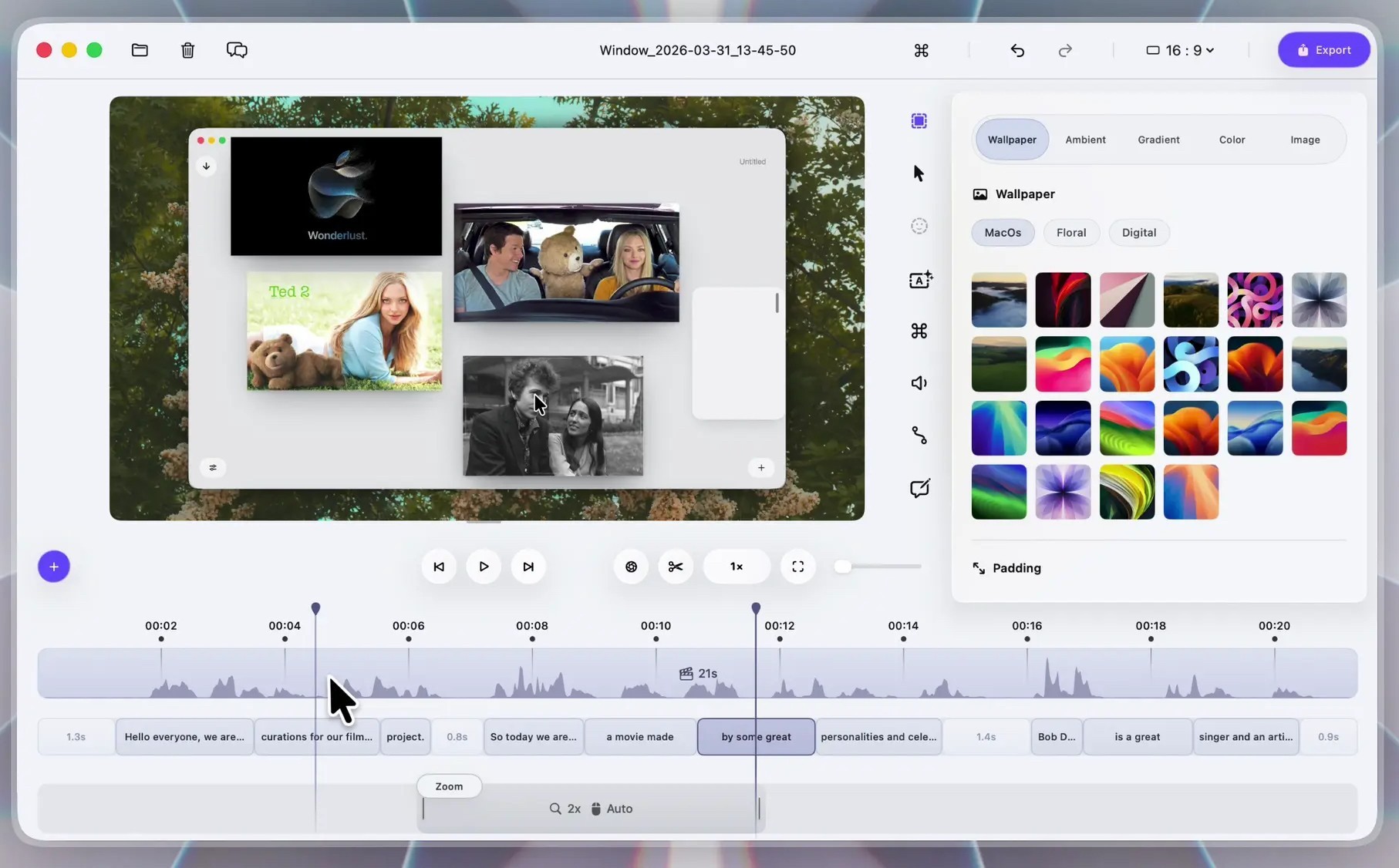Click the Zoom label tag
The width and height of the screenshot is (1399, 868).
coord(449,786)
